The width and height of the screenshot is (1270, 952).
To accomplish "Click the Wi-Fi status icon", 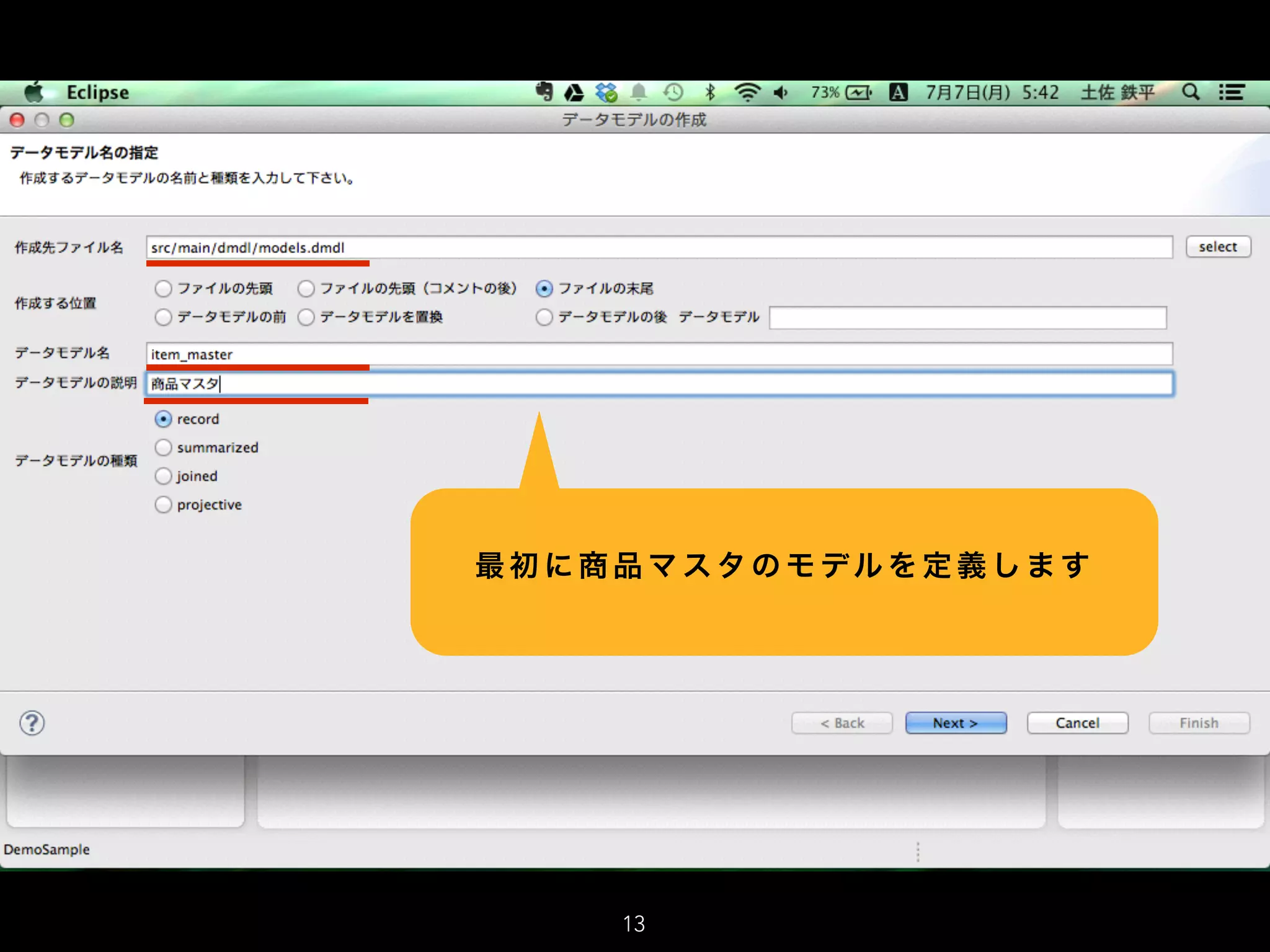I will [x=747, y=93].
